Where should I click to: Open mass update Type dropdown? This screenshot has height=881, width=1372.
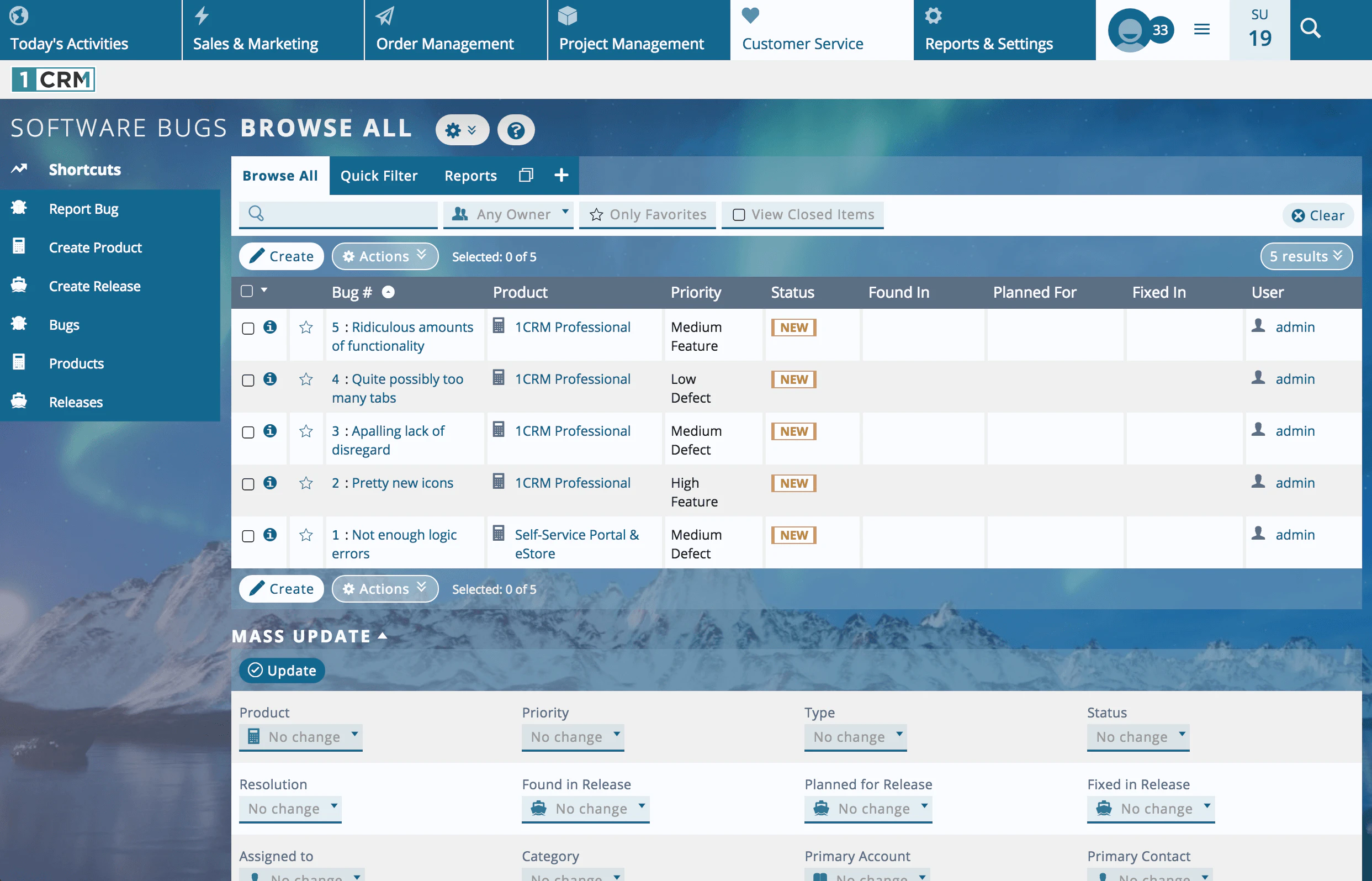(x=856, y=737)
